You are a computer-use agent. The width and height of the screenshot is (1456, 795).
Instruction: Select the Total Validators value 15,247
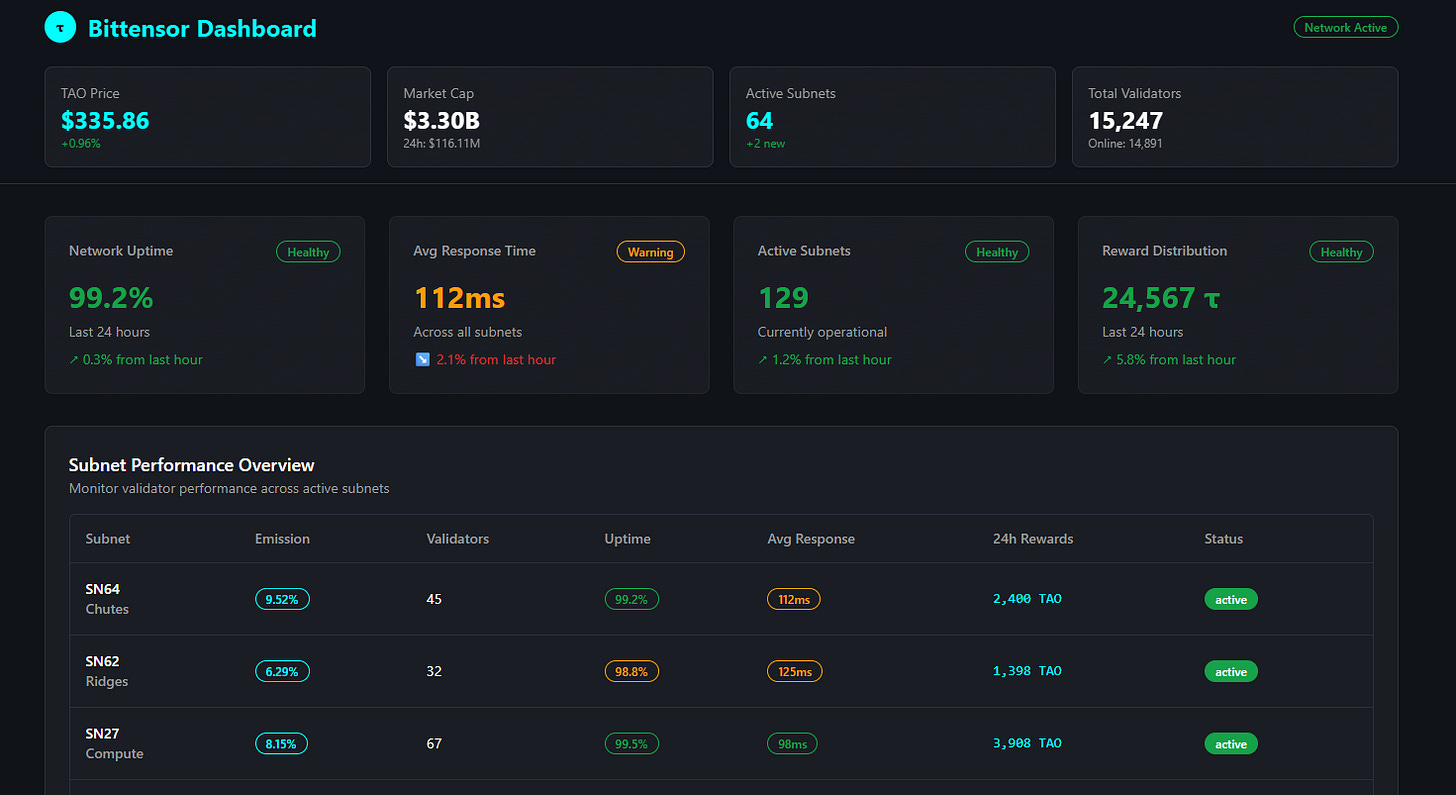click(1126, 121)
